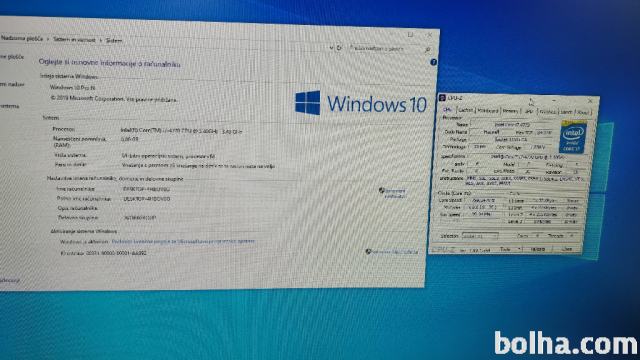This screenshot has height=360, width=640.
Task: Click Sistem in varnost breadcrumb item
Action: click(x=74, y=40)
